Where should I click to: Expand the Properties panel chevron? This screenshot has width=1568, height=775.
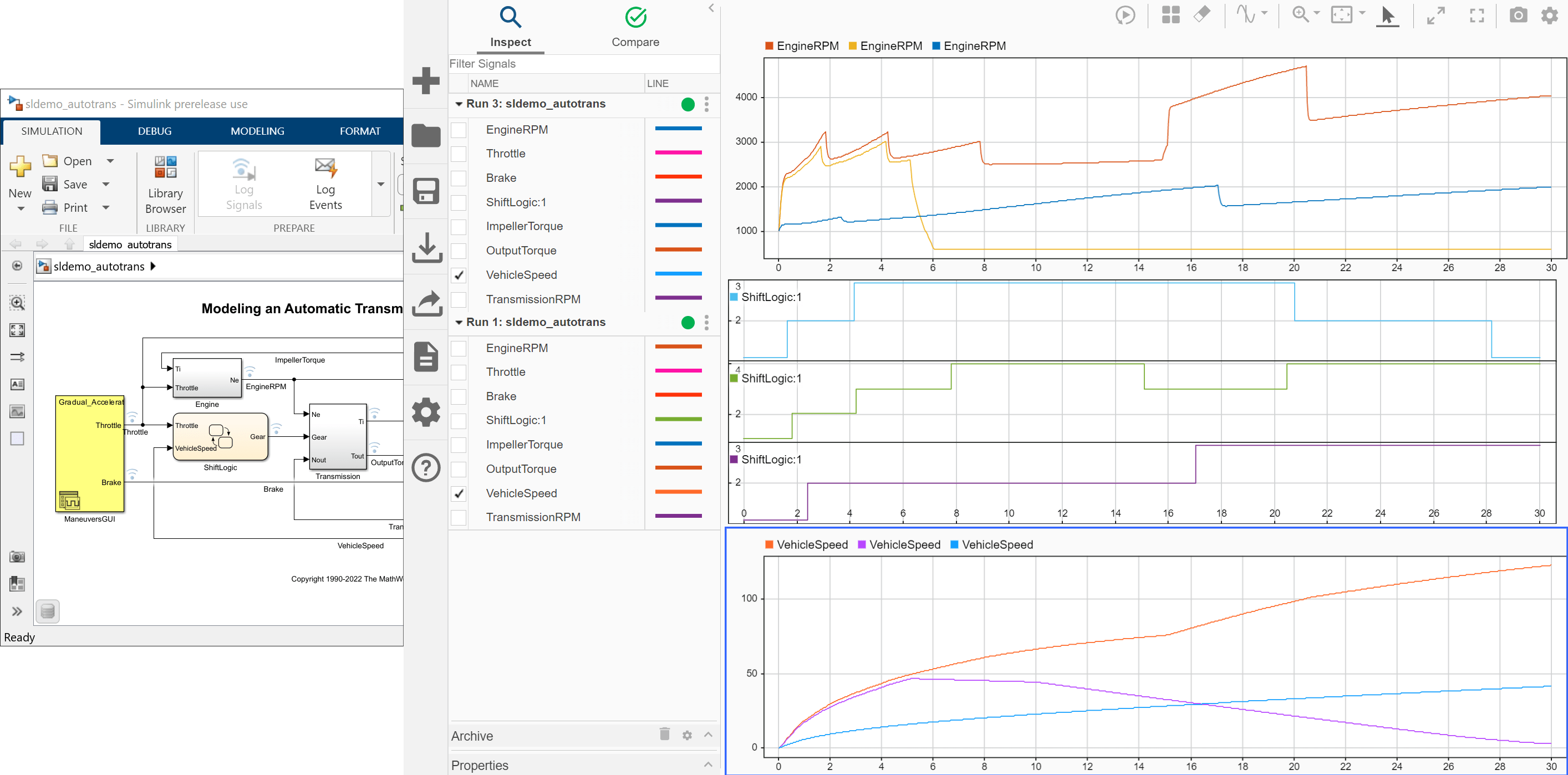point(708,764)
